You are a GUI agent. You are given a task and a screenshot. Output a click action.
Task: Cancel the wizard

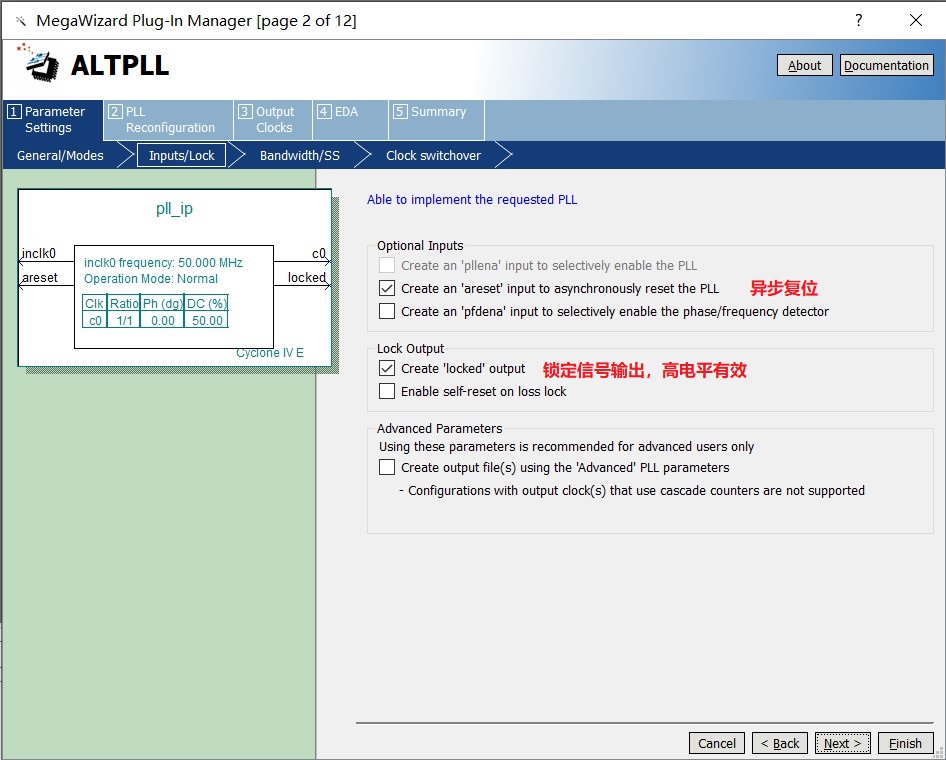(717, 743)
